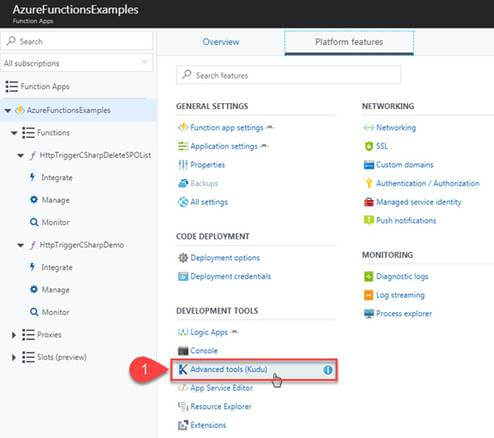Open Deployment options link
This screenshot has width=494, height=438.
[225, 258]
